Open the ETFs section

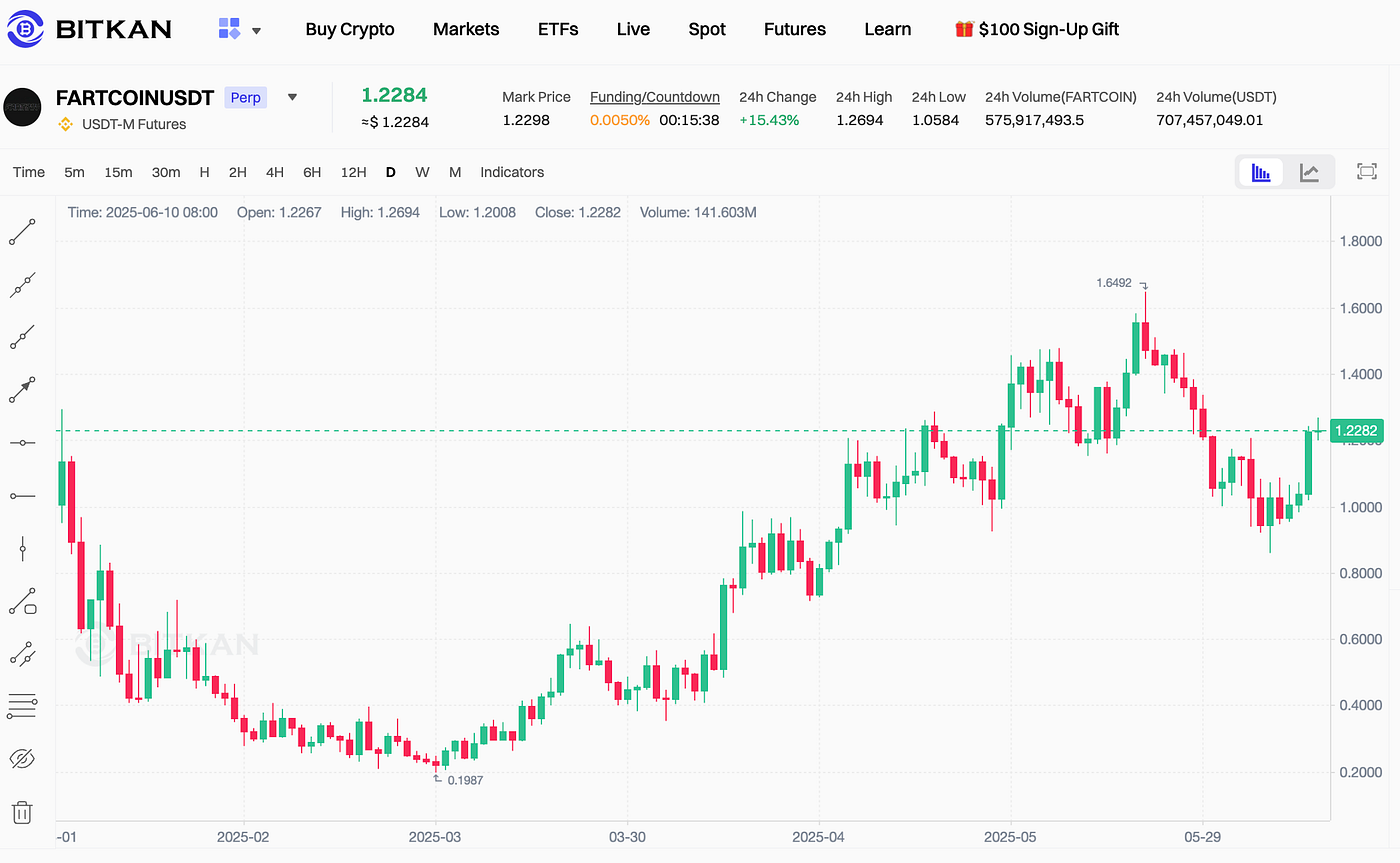[x=558, y=29]
